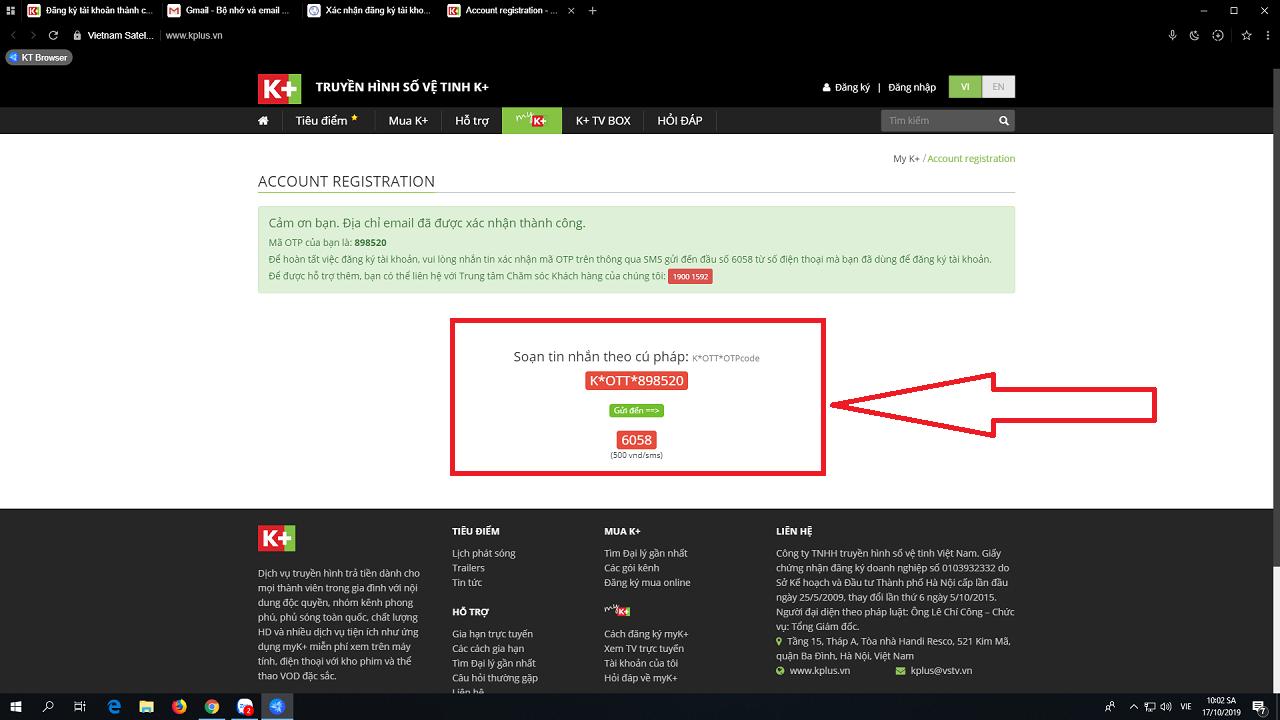Viewport: 1280px width, 720px height.
Task: Open Windows search from taskbar
Action: click(48, 707)
